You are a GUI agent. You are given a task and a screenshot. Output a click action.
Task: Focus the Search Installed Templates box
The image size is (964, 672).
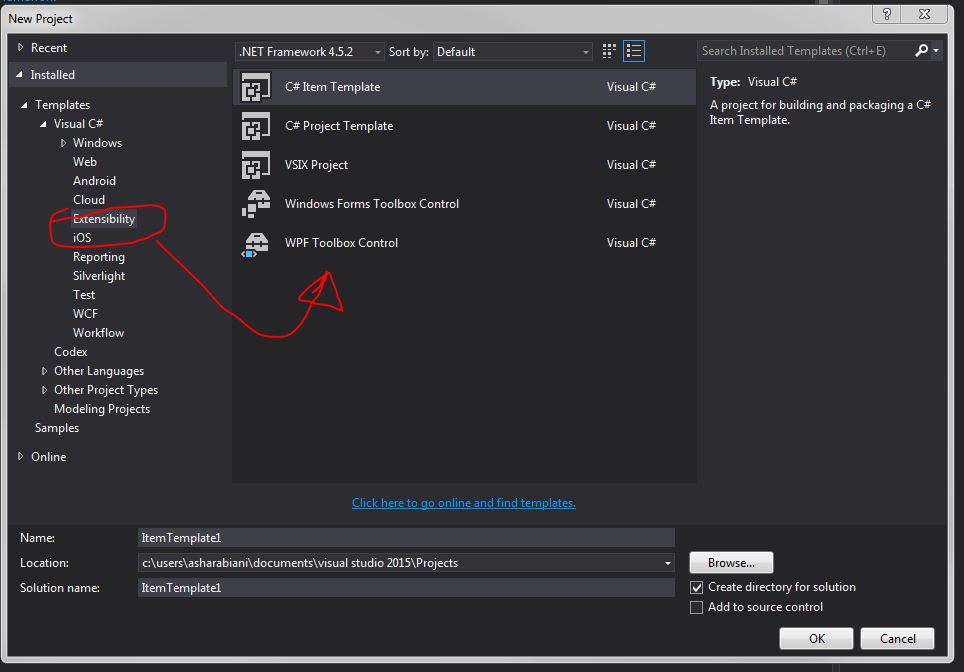805,50
